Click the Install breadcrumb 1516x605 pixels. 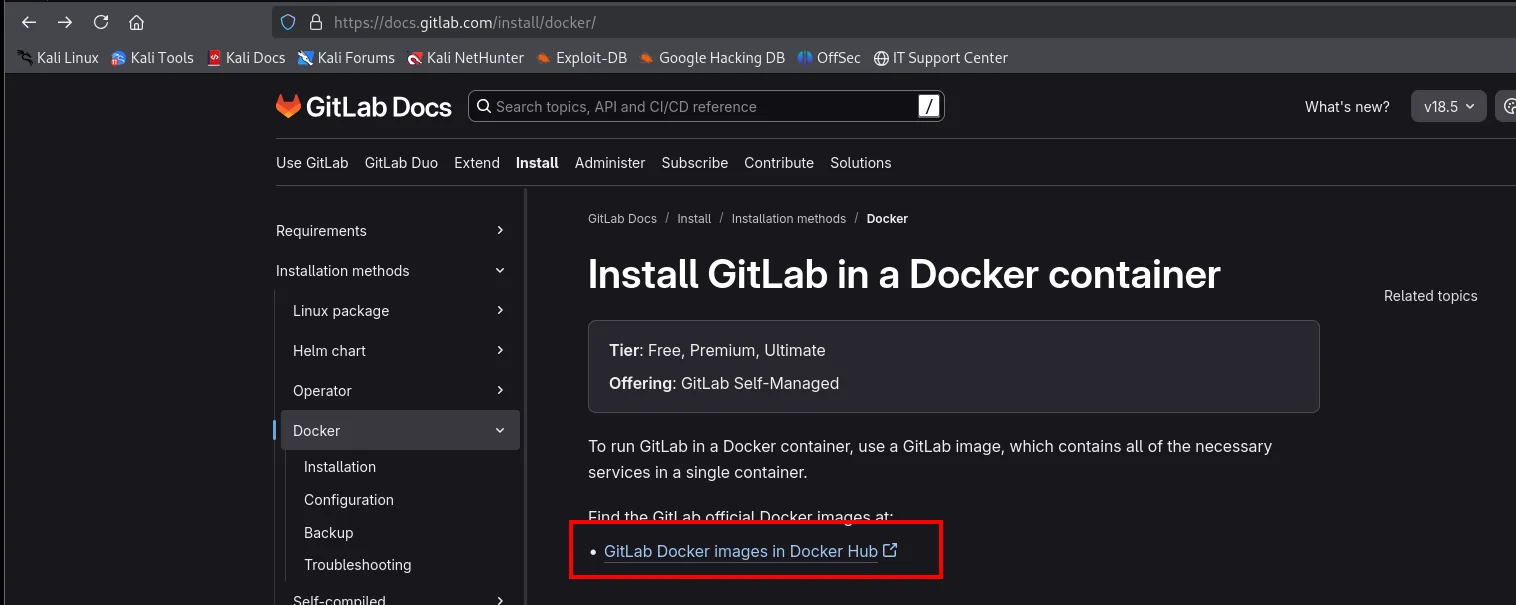click(694, 218)
